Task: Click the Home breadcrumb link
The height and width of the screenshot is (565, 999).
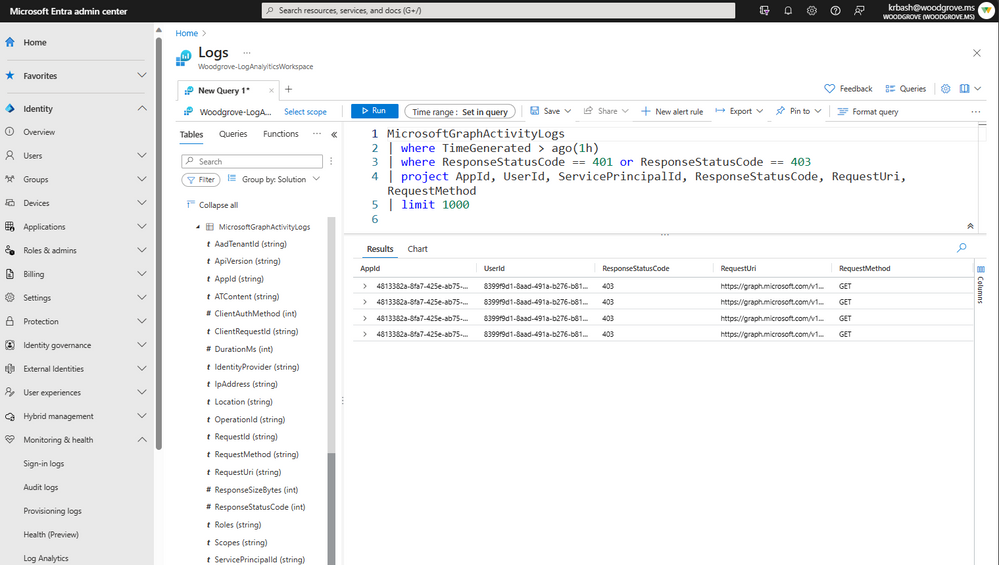Action: click(187, 33)
